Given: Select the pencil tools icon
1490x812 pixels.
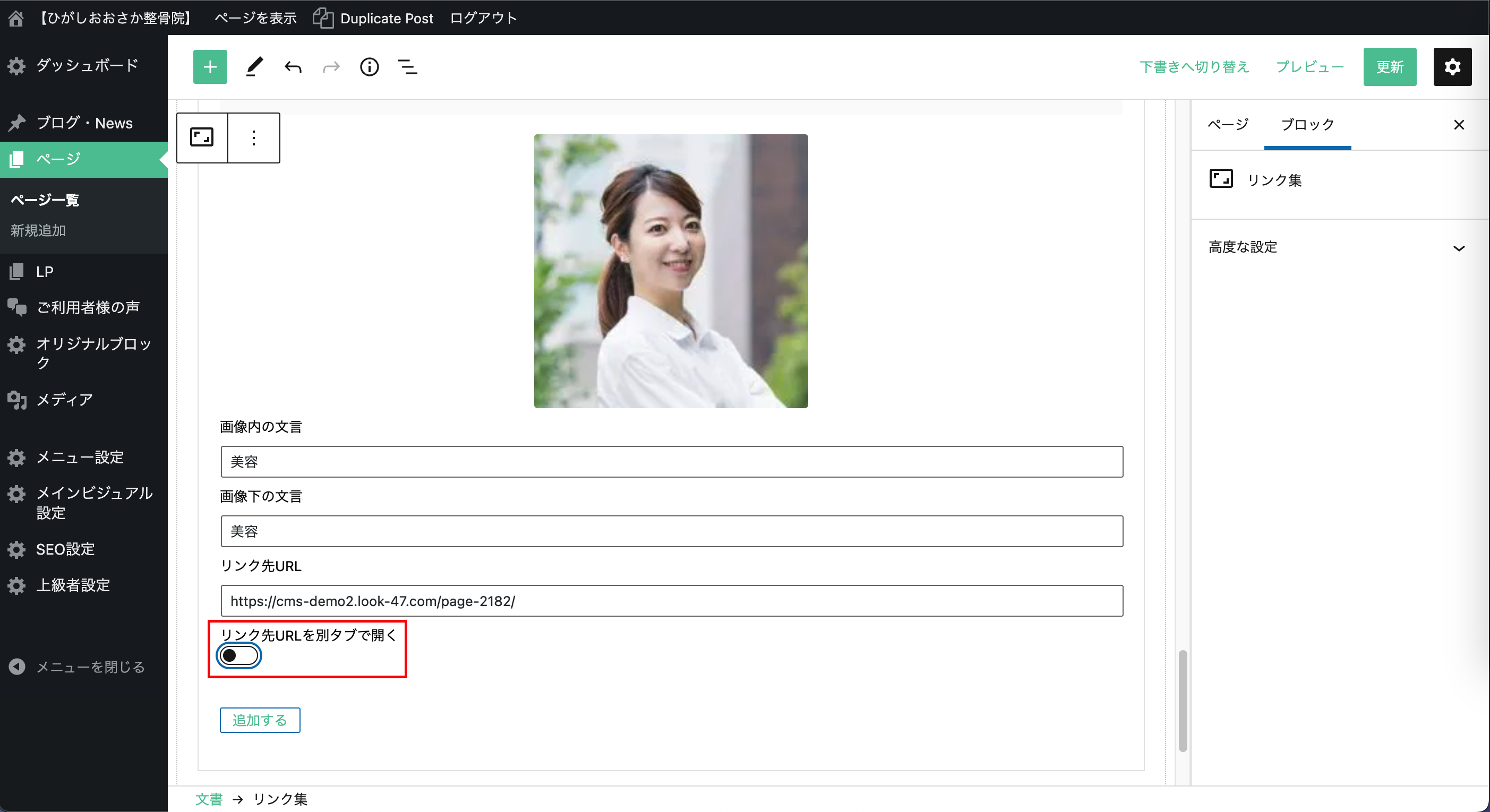Looking at the screenshot, I should coord(254,67).
